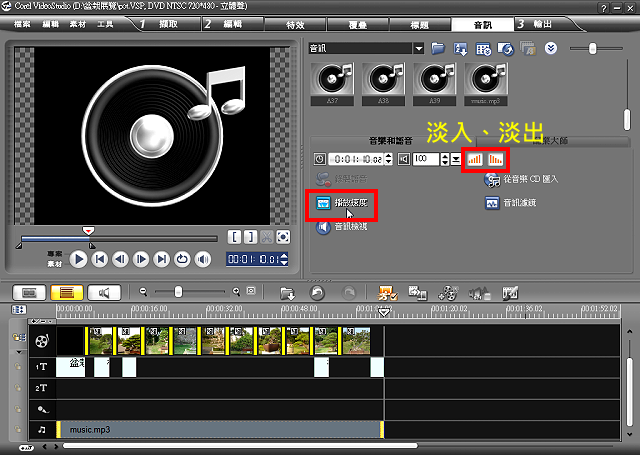Viewport: 640px width, 455px height.
Task: Click the undo icon
Action: coord(317,293)
